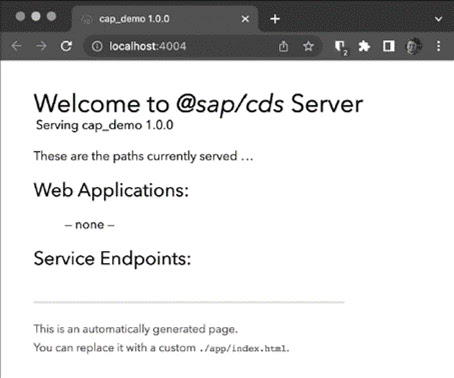Click 'These are the paths currently served' text
The image size is (454, 378).
(135, 156)
